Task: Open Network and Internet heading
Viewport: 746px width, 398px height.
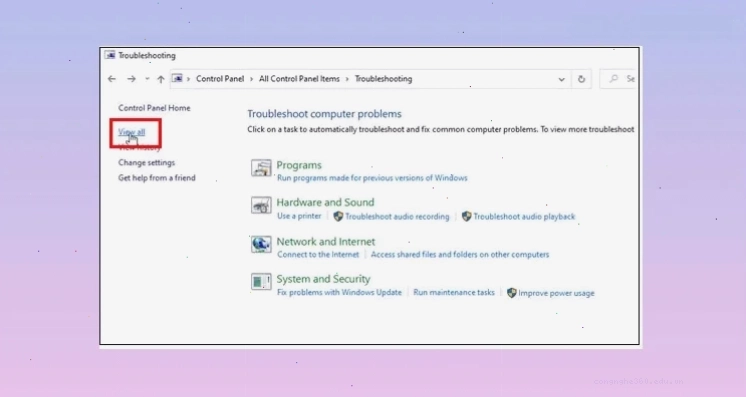Action: 325,242
